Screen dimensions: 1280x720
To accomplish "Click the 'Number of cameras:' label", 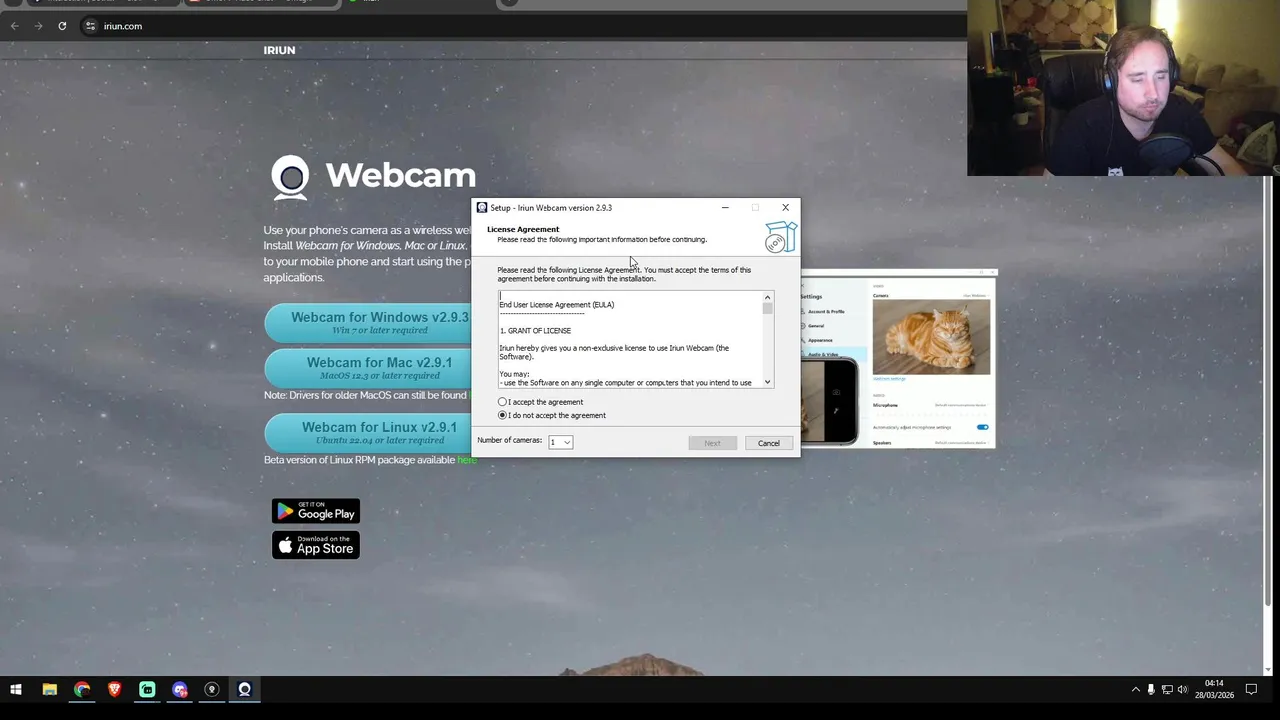I will coord(510,440).
